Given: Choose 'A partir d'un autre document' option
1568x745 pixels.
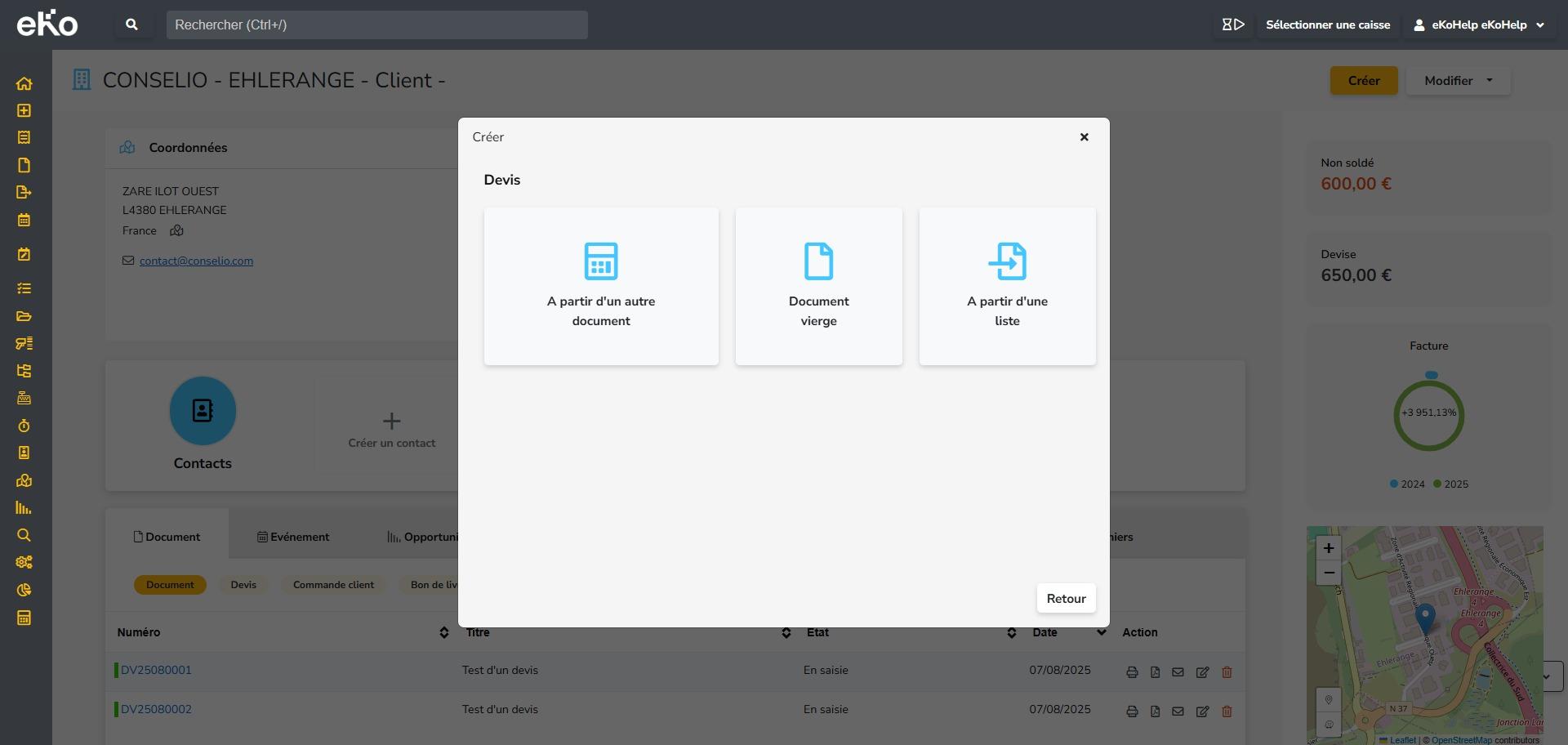Looking at the screenshot, I should 601,286.
